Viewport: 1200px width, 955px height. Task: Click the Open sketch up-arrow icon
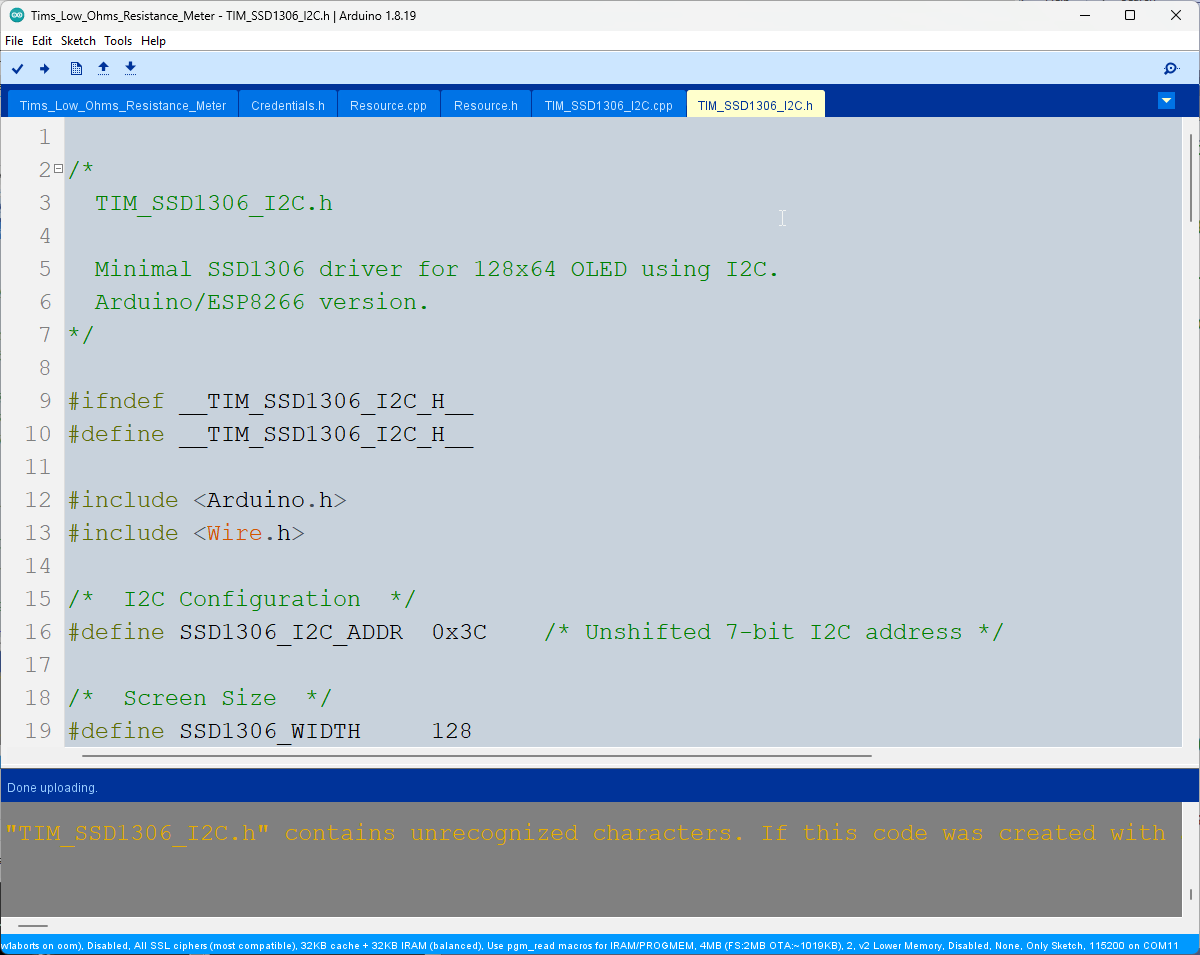(x=103, y=68)
